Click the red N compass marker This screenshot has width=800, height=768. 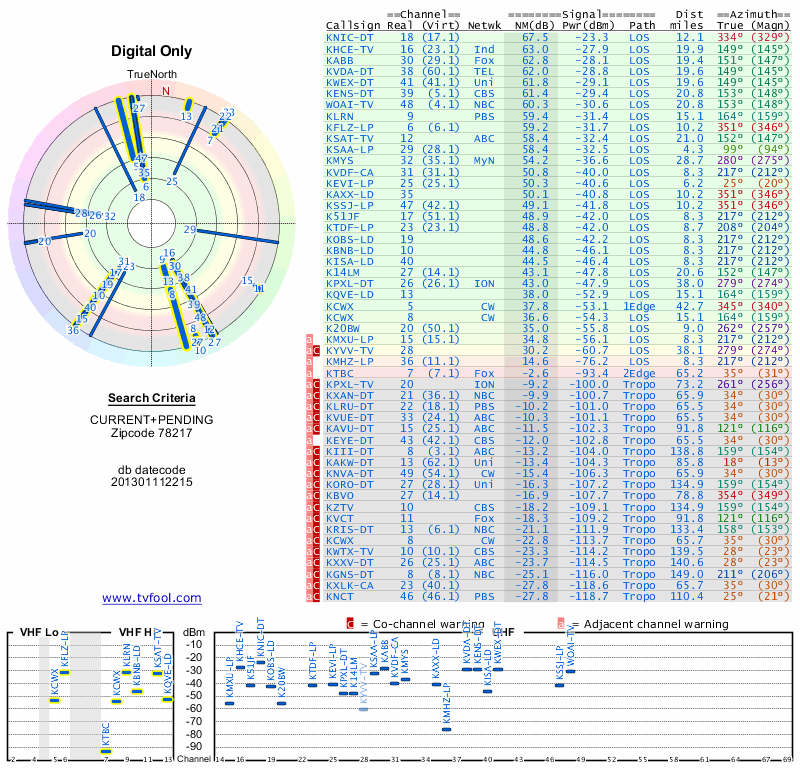166,91
